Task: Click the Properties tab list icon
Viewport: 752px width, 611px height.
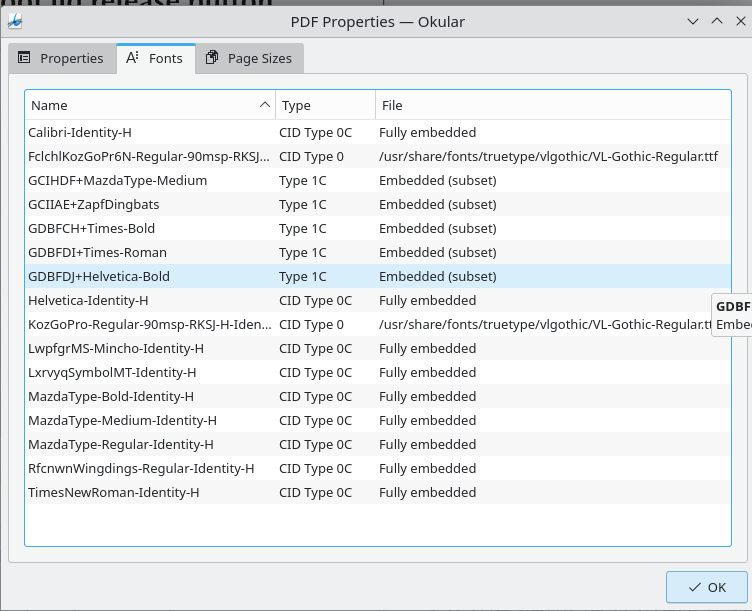Action: point(24,58)
